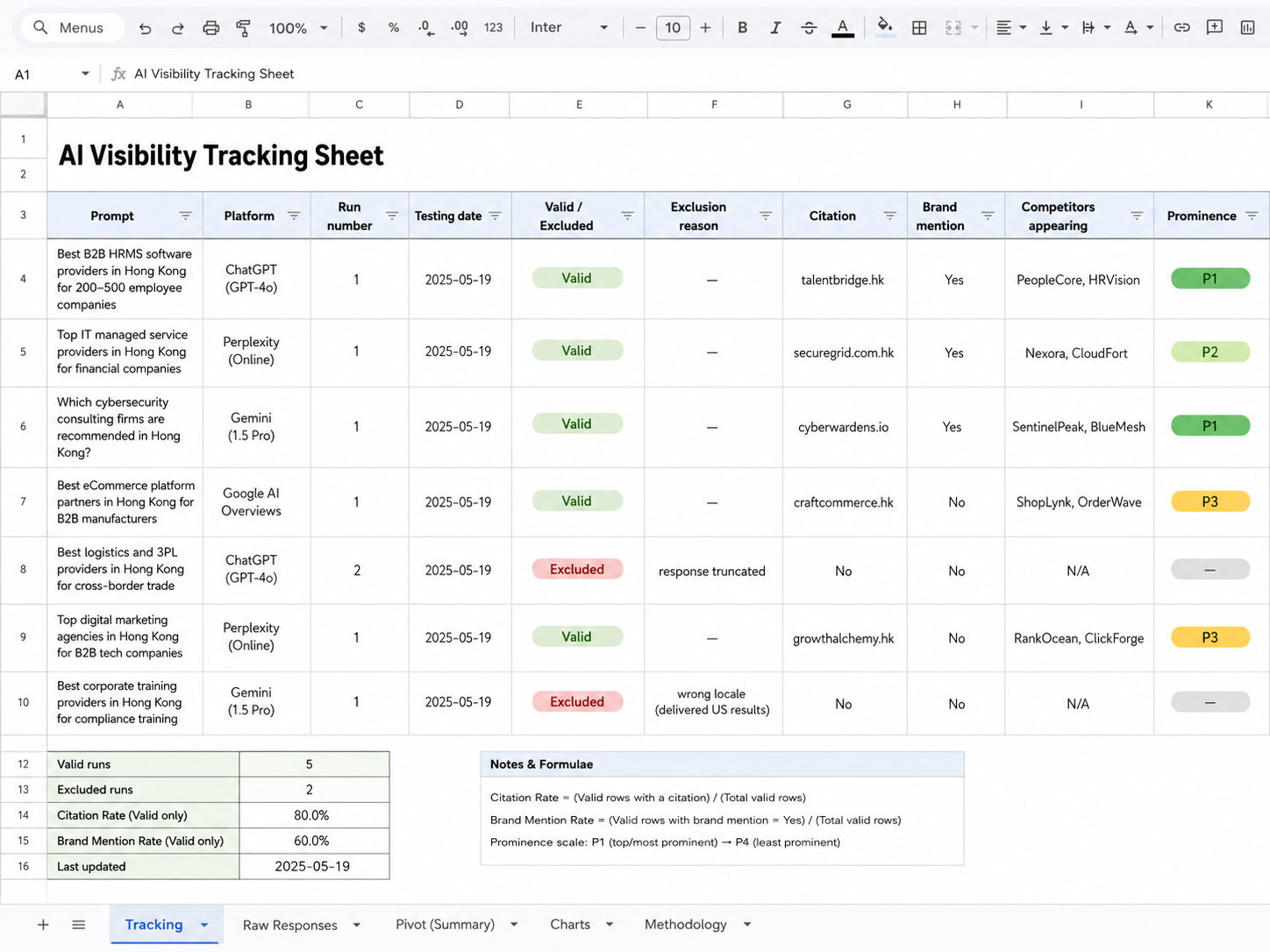The width and height of the screenshot is (1270, 952).
Task: Click the Notes & Formulae heading
Action: click(x=541, y=764)
